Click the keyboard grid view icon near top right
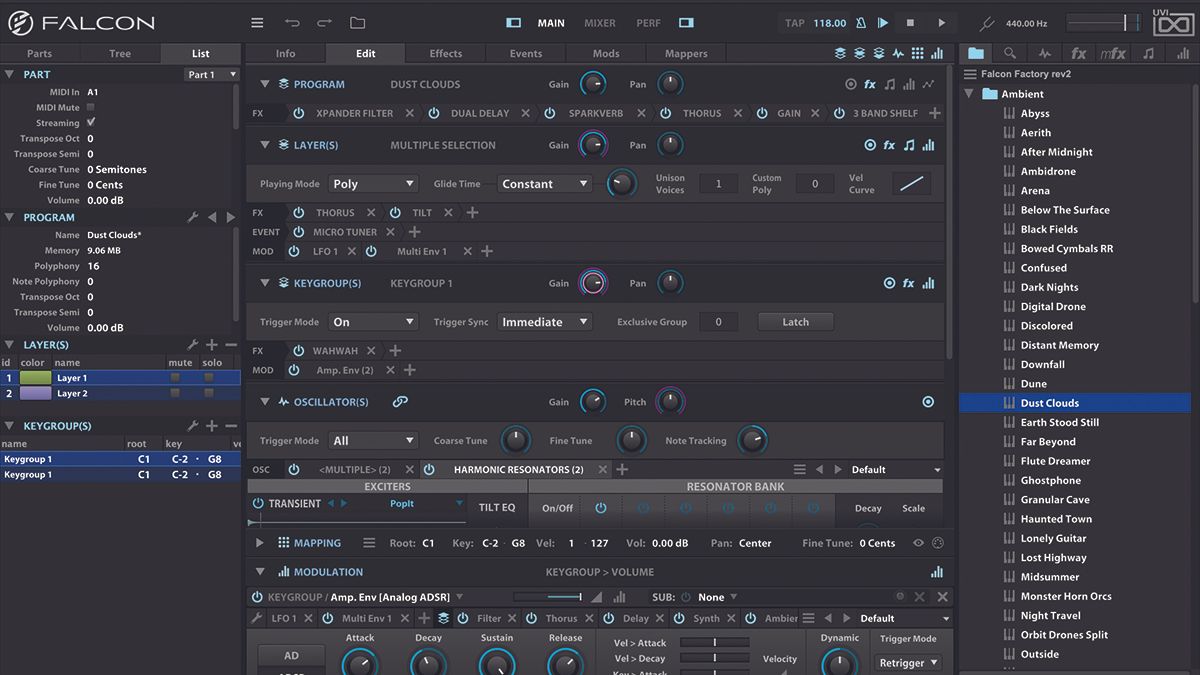This screenshot has height=675, width=1200. 918,53
